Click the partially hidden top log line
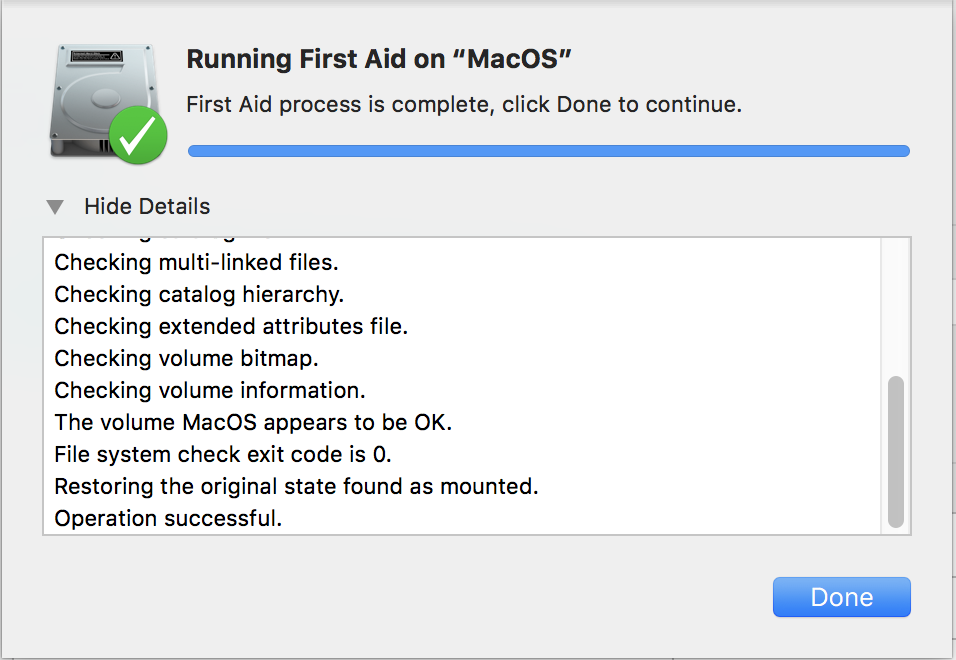Viewport: 956px width, 660px height. click(x=160, y=241)
